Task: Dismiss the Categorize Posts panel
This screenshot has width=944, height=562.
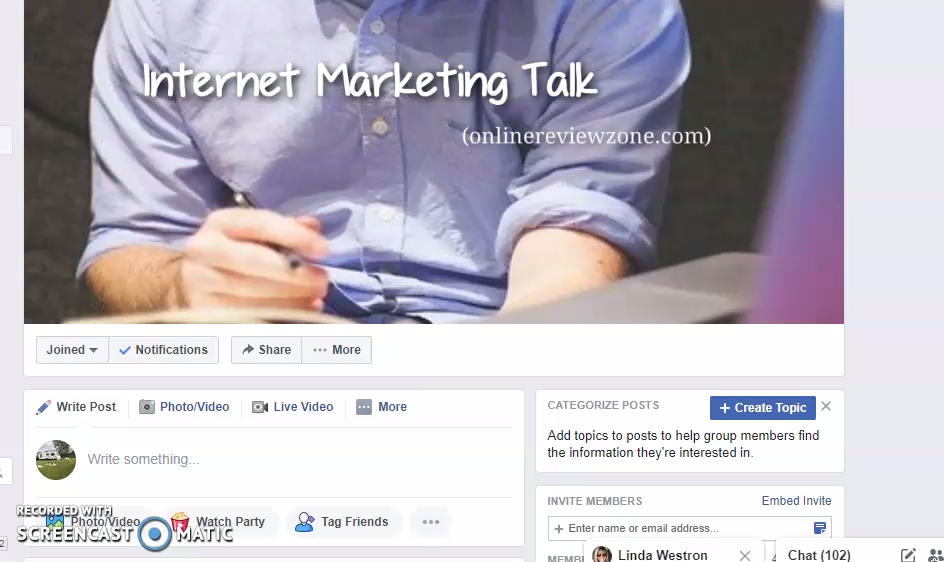Action: pyautogui.click(x=826, y=407)
